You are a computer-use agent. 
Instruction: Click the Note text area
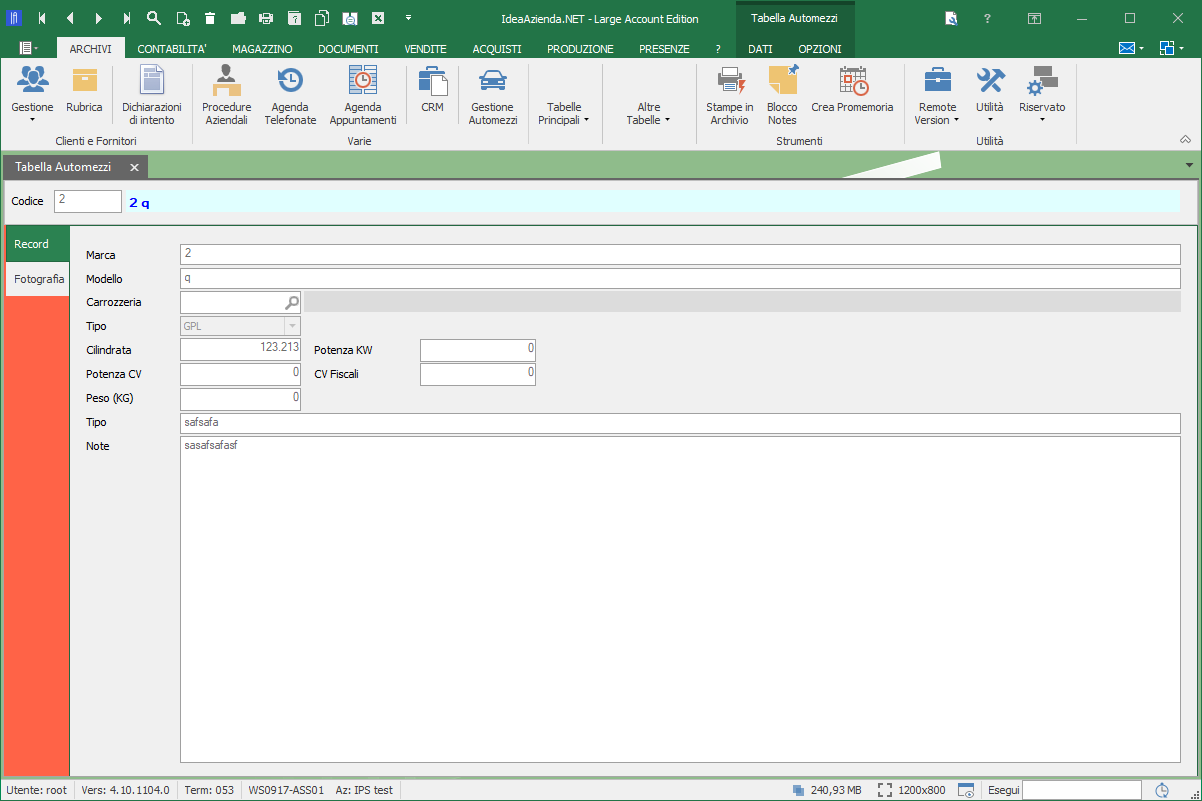point(680,600)
